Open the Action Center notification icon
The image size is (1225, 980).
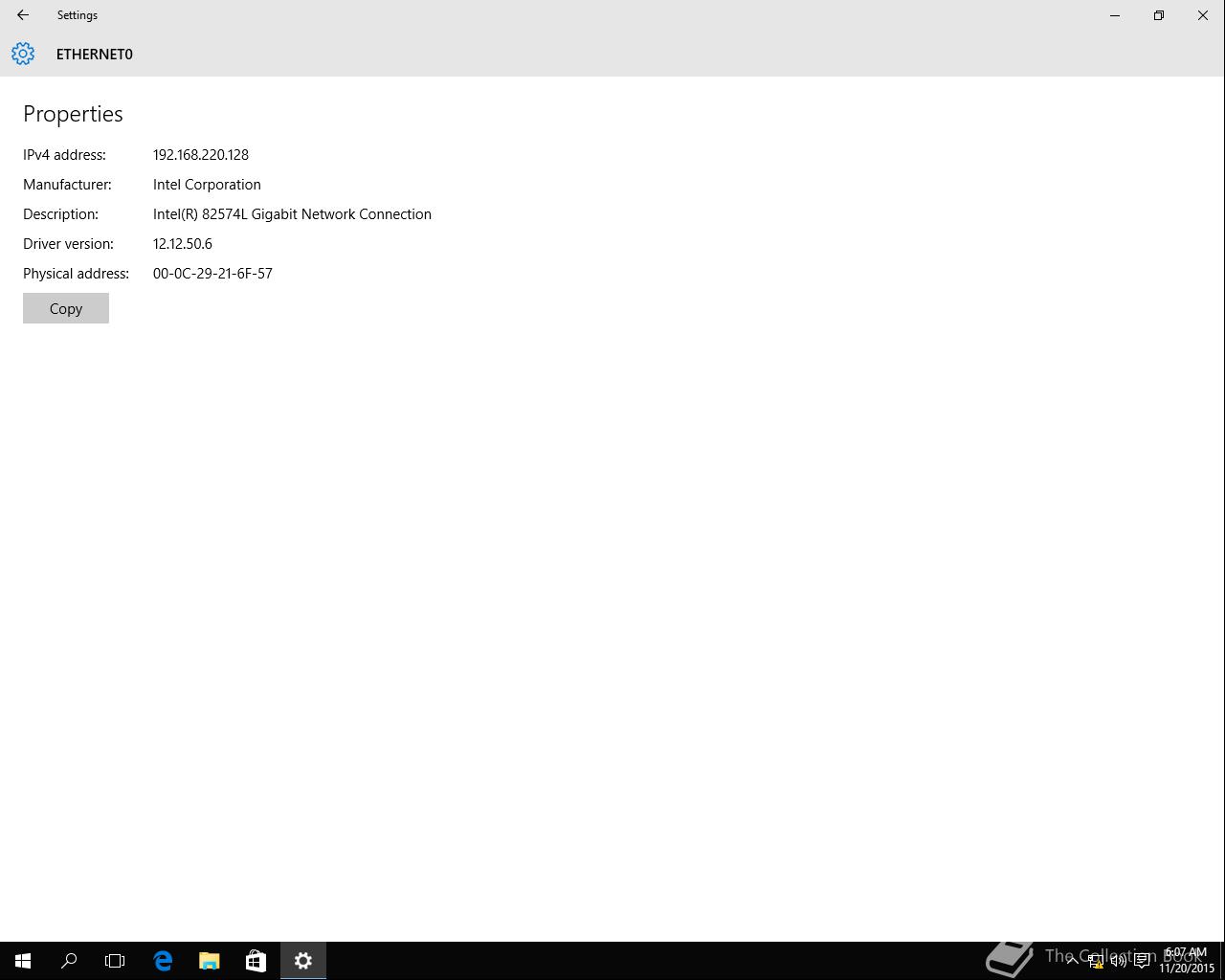click(x=1142, y=961)
